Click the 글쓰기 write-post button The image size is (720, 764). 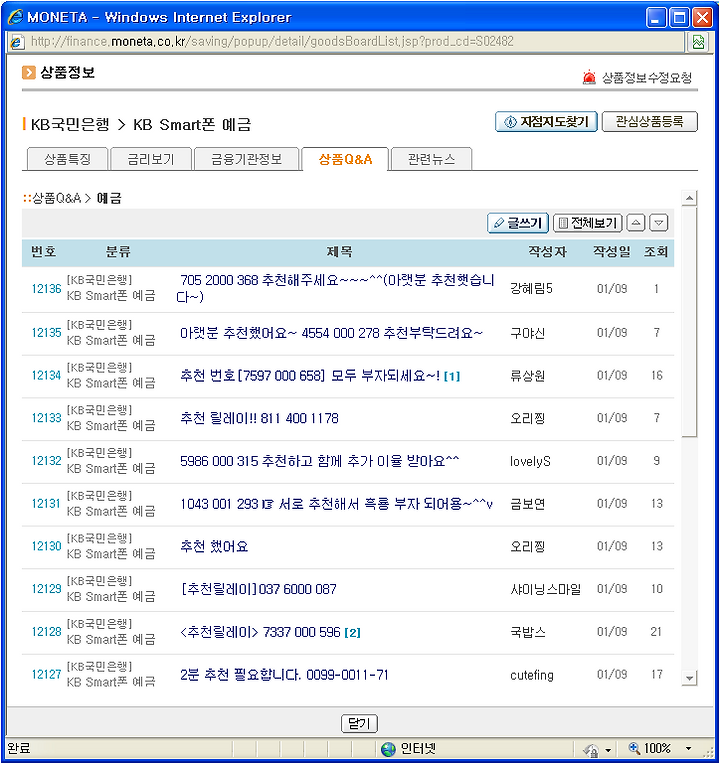[x=518, y=223]
